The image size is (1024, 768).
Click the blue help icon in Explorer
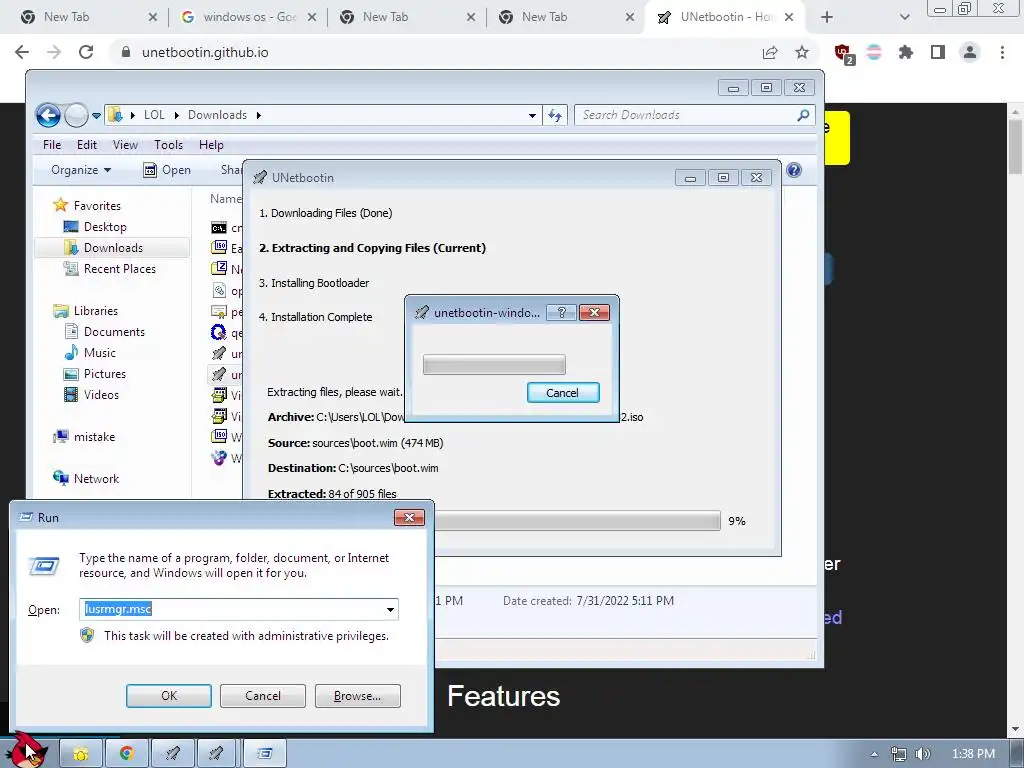point(794,170)
